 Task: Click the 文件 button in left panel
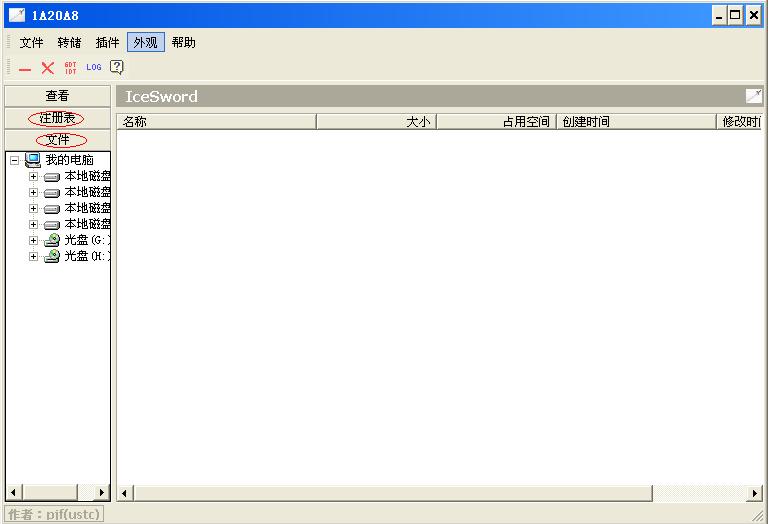click(57, 140)
